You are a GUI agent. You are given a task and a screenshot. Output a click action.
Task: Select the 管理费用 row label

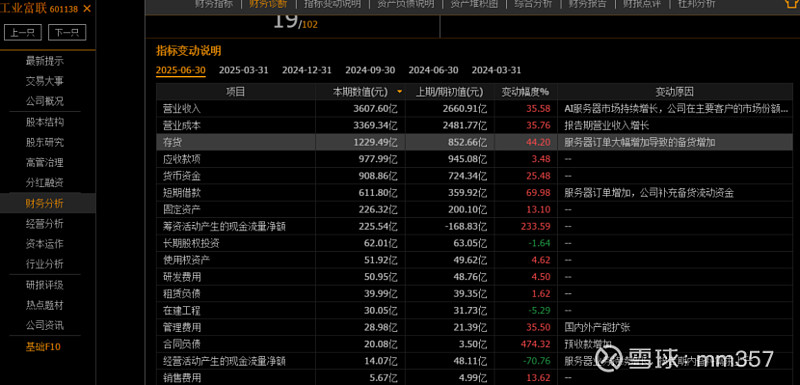coord(182,327)
